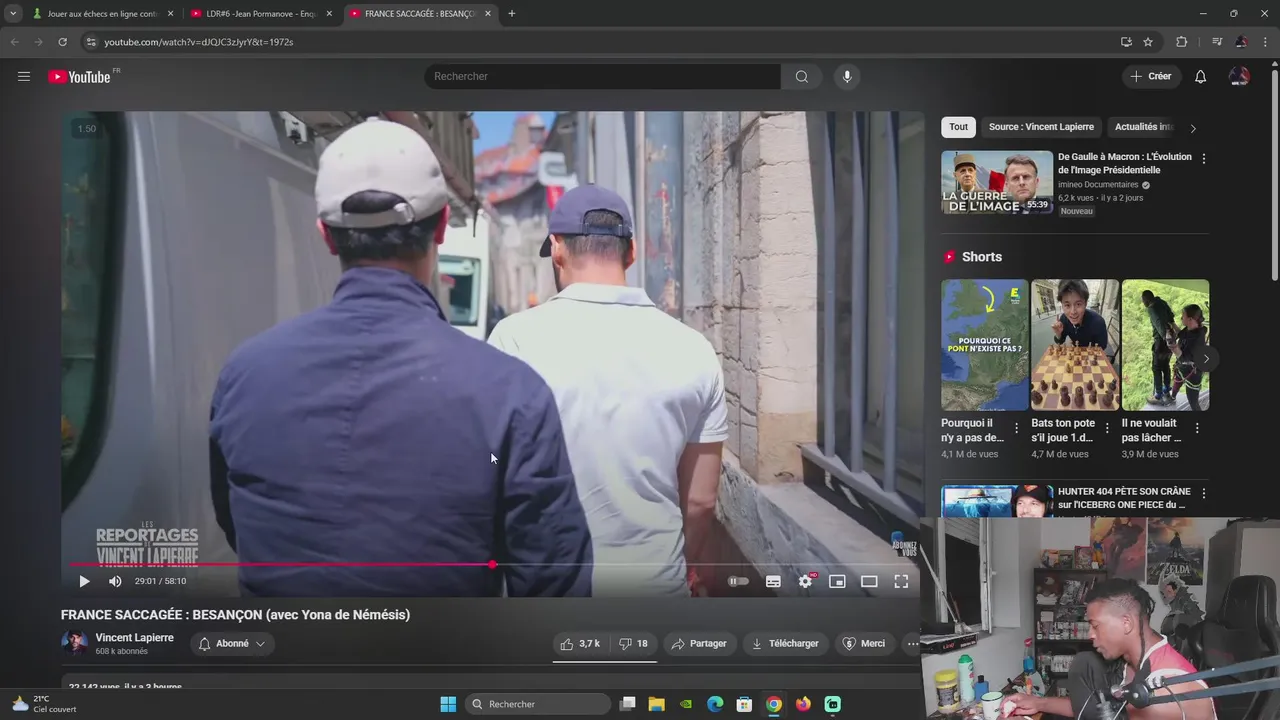Viewport: 1280px width, 720px height.
Task: Show more filter chips arrow
Action: pyautogui.click(x=1192, y=128)
